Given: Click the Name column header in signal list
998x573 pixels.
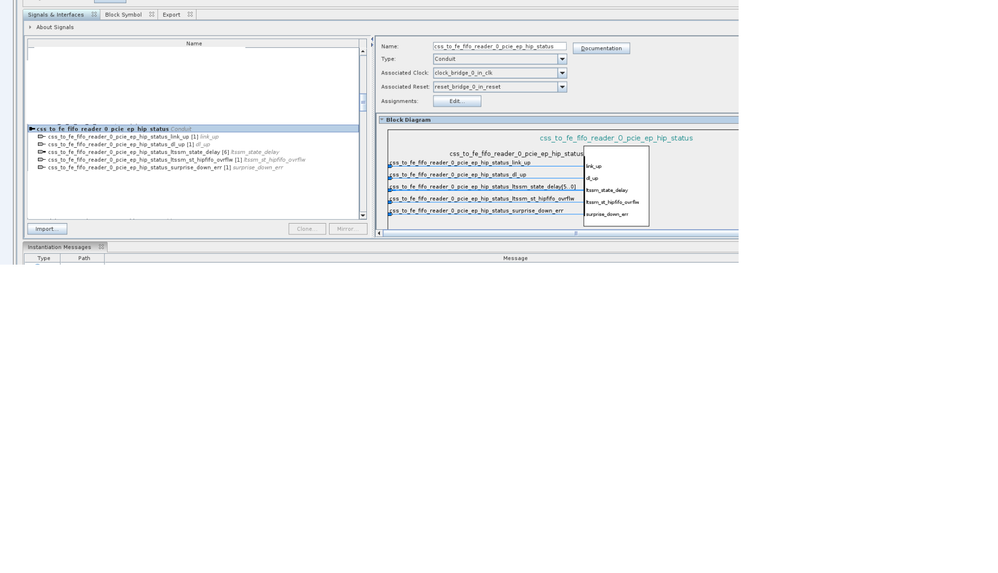Looking at the screenshot, I should 193,43.
